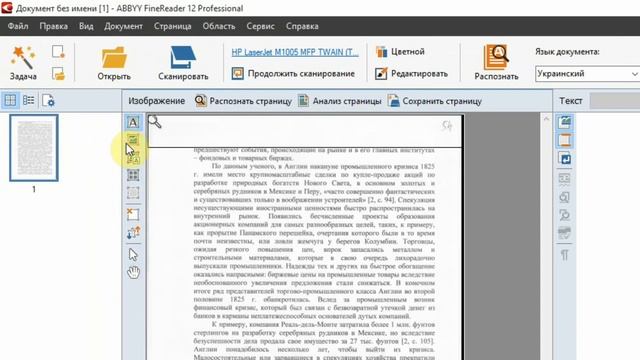Click the Открыть folder button
The image size is (640, 360).
pyautogui.click(x=114, y=62)
